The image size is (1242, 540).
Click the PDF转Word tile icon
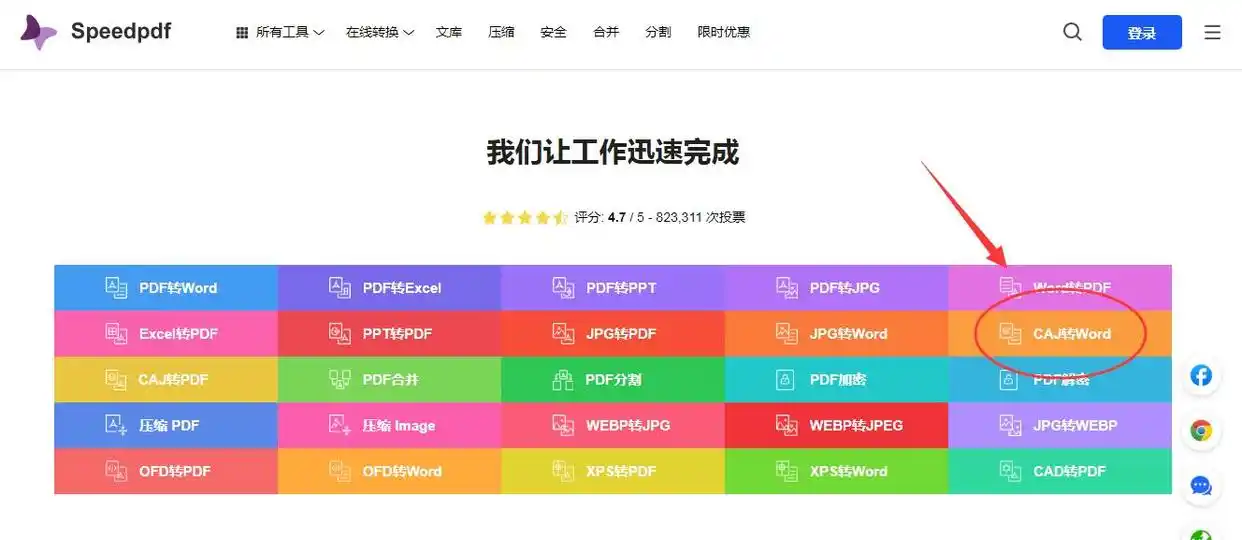tap(116, 288)
